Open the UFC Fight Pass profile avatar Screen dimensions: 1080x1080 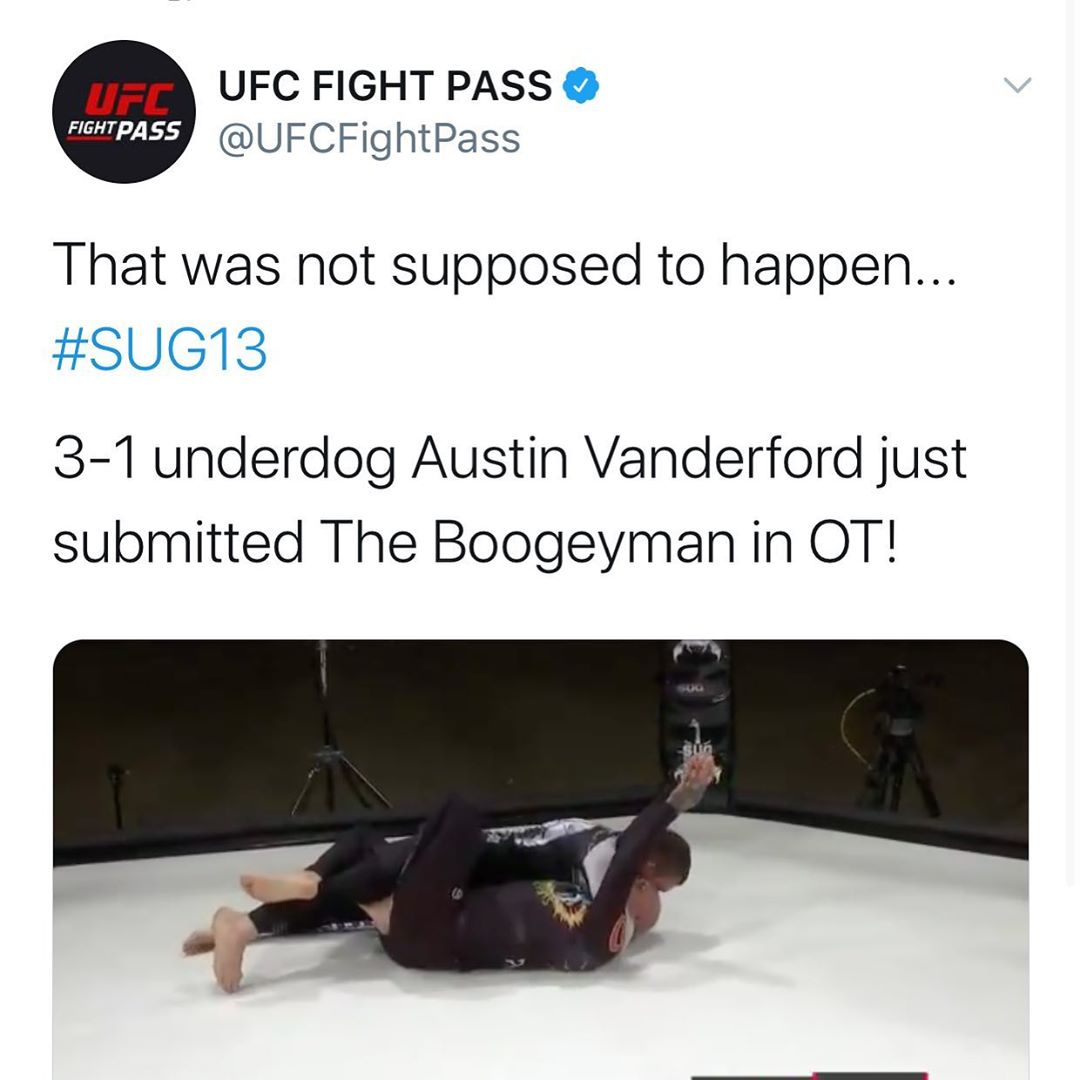pos(124,112)
